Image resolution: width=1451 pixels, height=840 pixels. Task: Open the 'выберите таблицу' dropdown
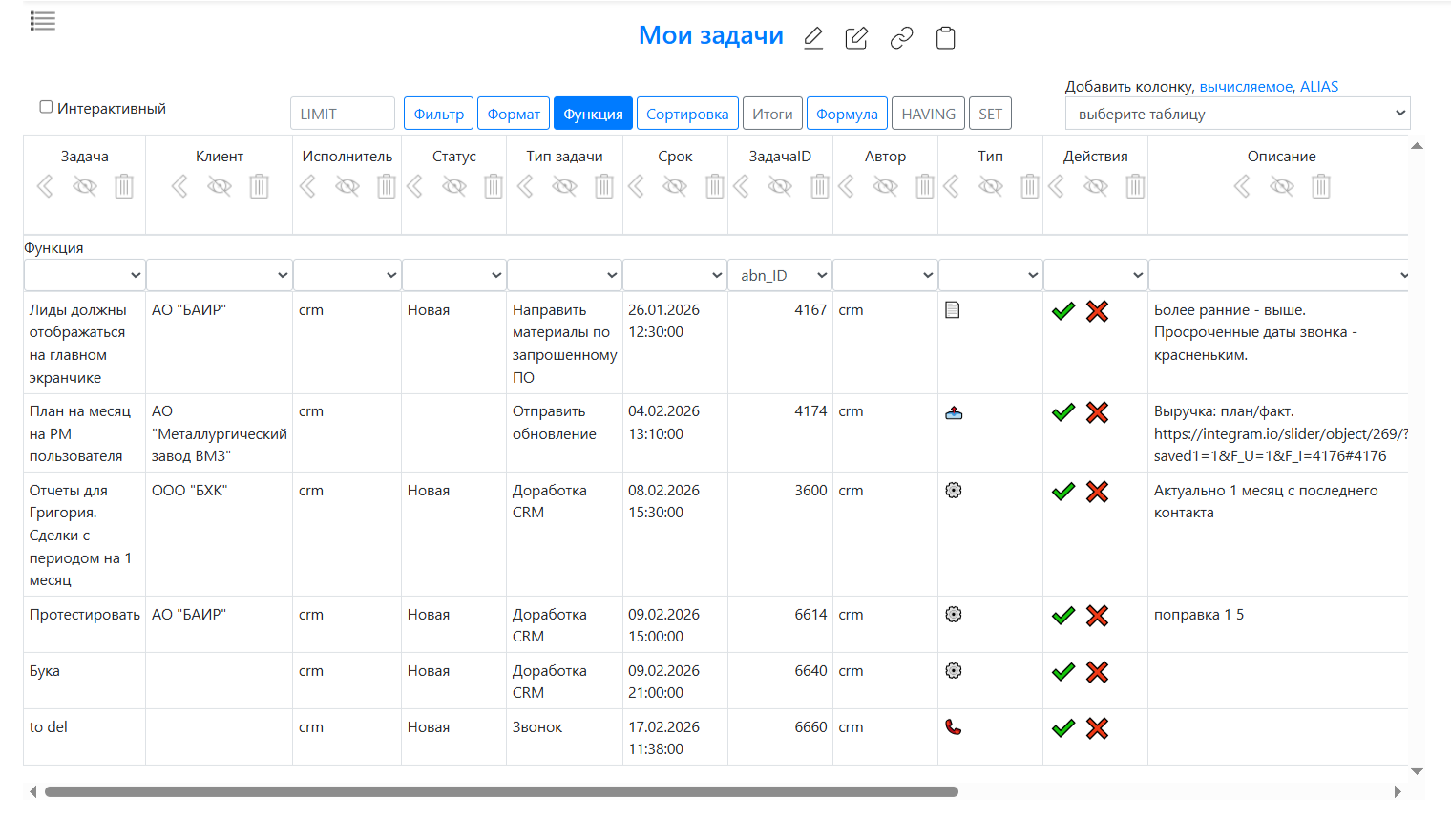click(x=1237, y=114)
